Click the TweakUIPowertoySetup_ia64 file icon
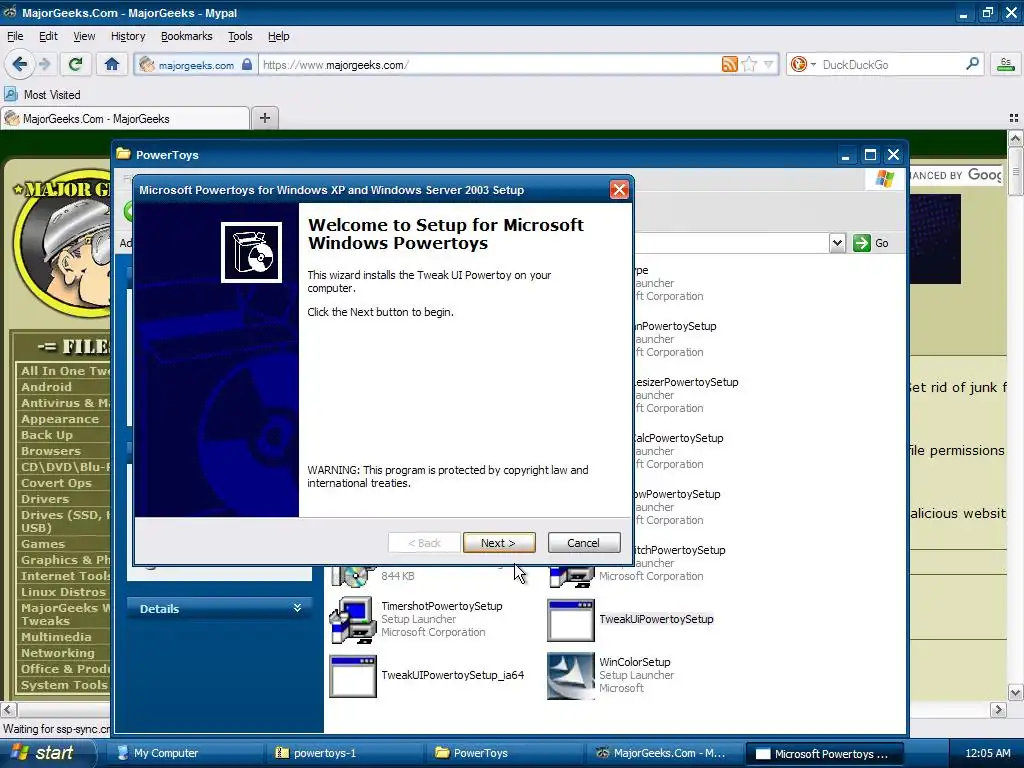1024x768 pixels. point(353,676)
